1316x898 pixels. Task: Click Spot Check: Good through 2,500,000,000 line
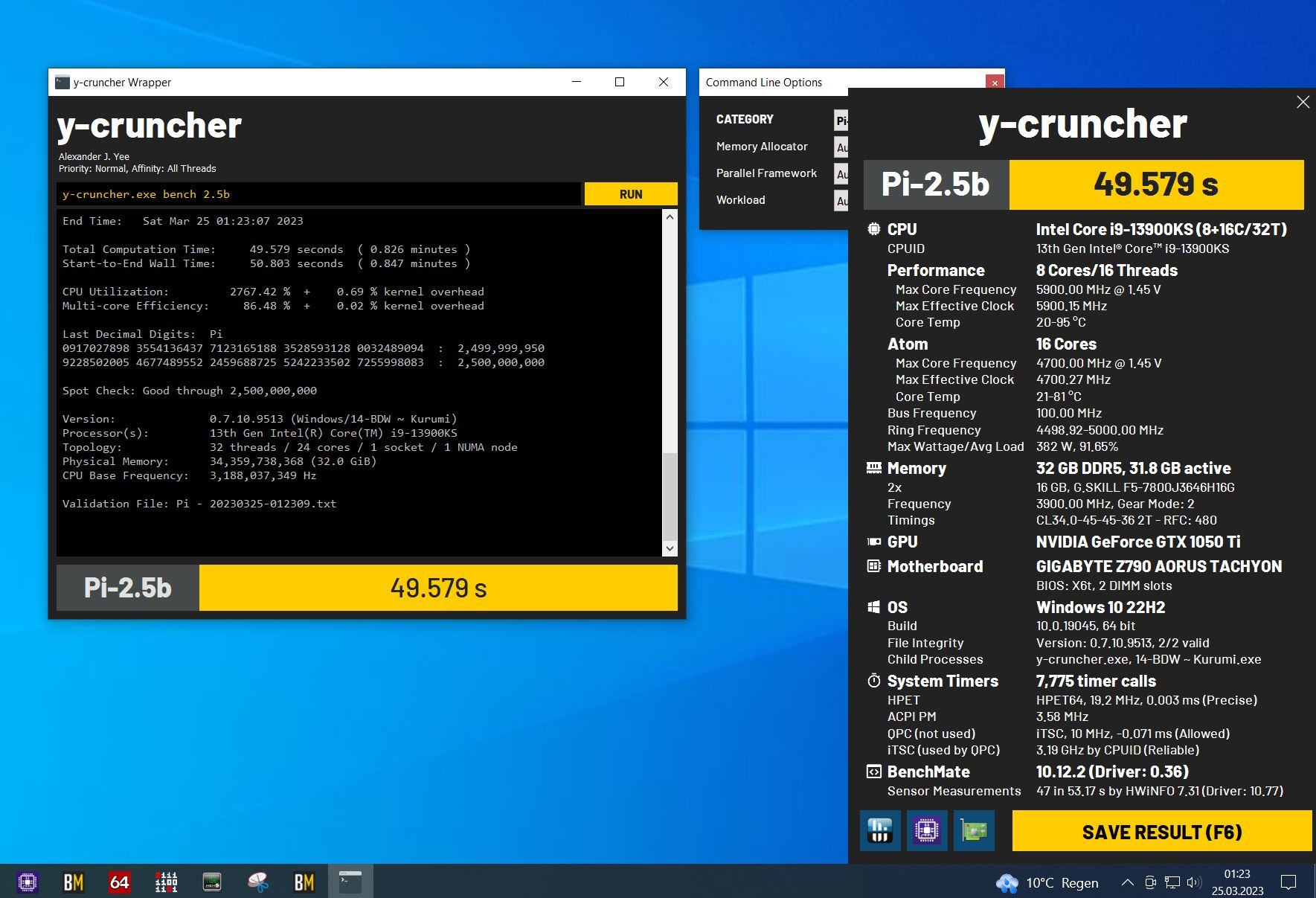coord(190,391)
